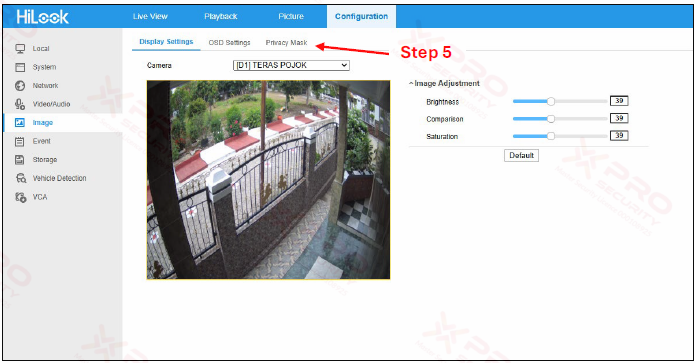Open the Playback tab
695x363 pixels.
click(x=221, y=16)
